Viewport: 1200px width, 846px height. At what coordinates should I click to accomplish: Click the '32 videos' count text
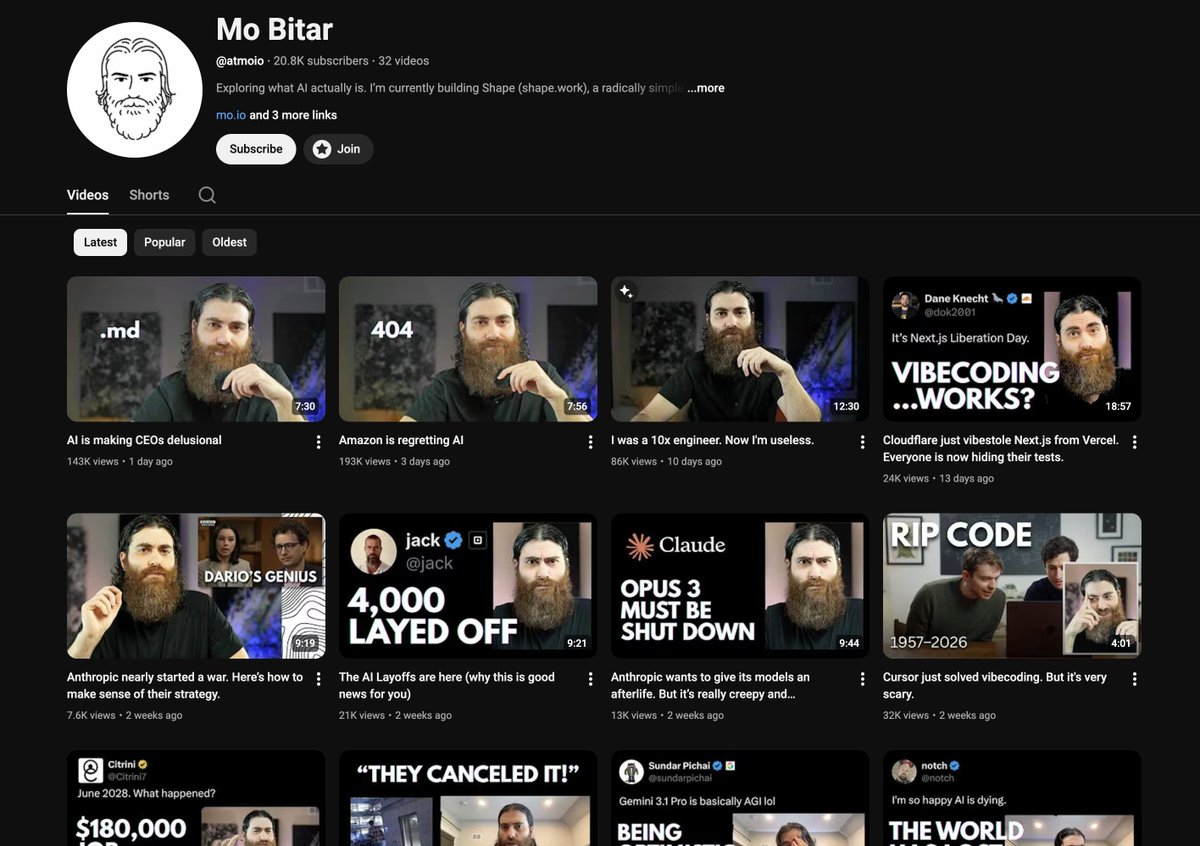click(404, 61)
